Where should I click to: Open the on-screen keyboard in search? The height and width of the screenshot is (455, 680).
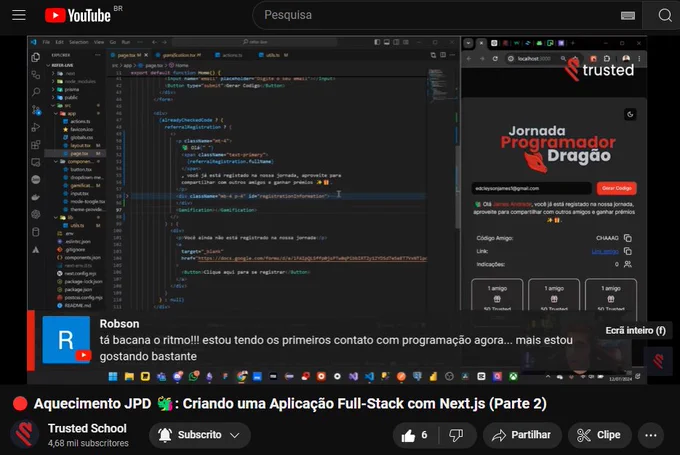(x=628, y=16)
